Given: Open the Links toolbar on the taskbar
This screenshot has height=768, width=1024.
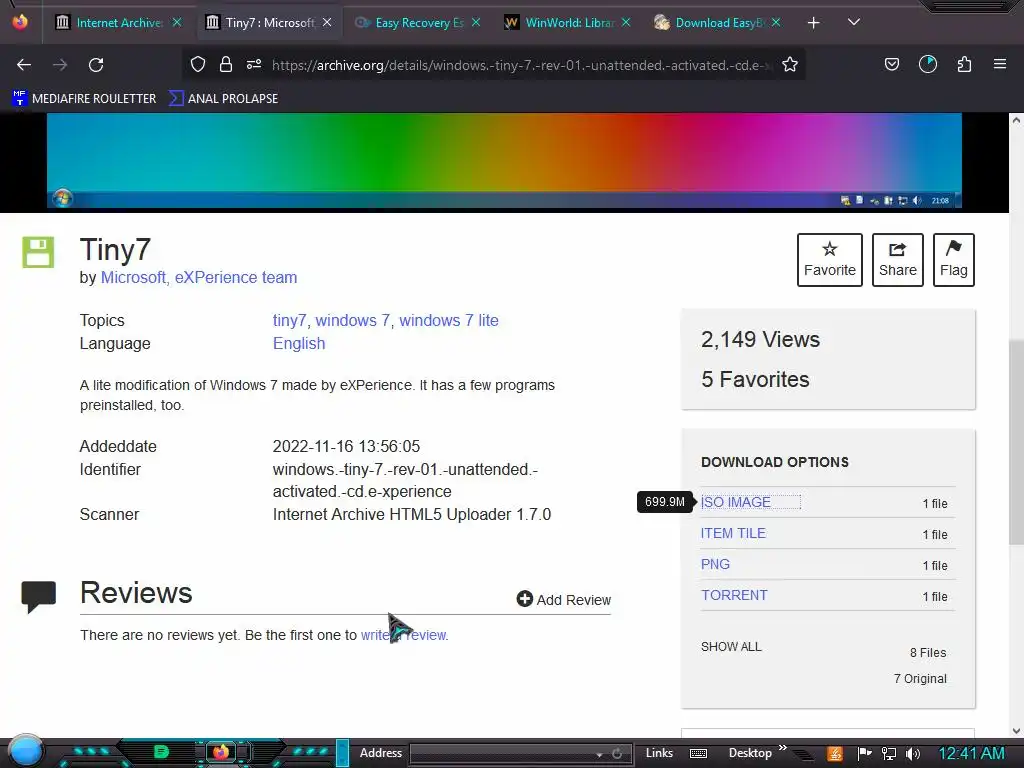Looking at the screenshot, I should [x=659, y=753].
